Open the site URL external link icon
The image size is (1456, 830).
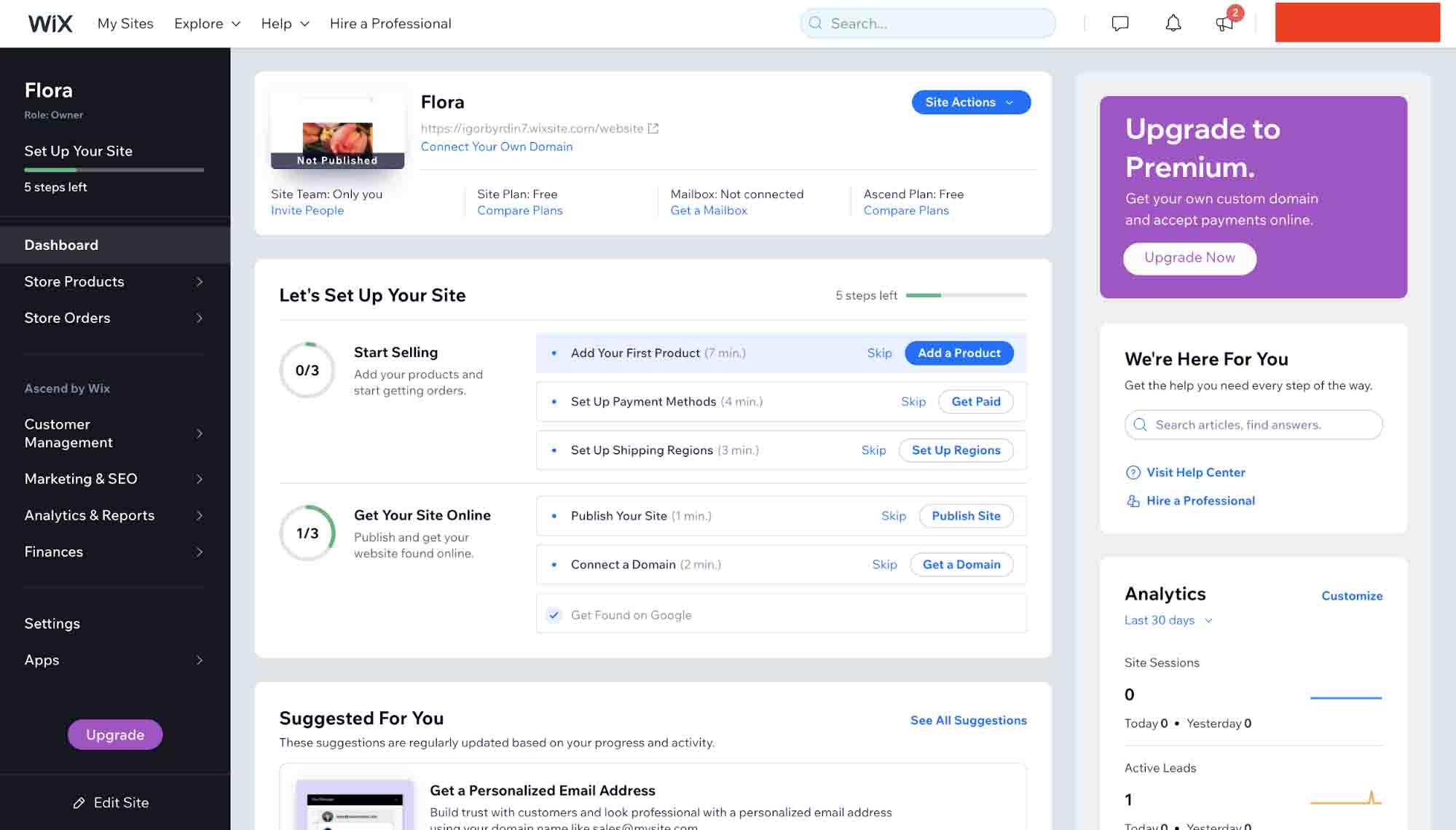tap(653, 128)
